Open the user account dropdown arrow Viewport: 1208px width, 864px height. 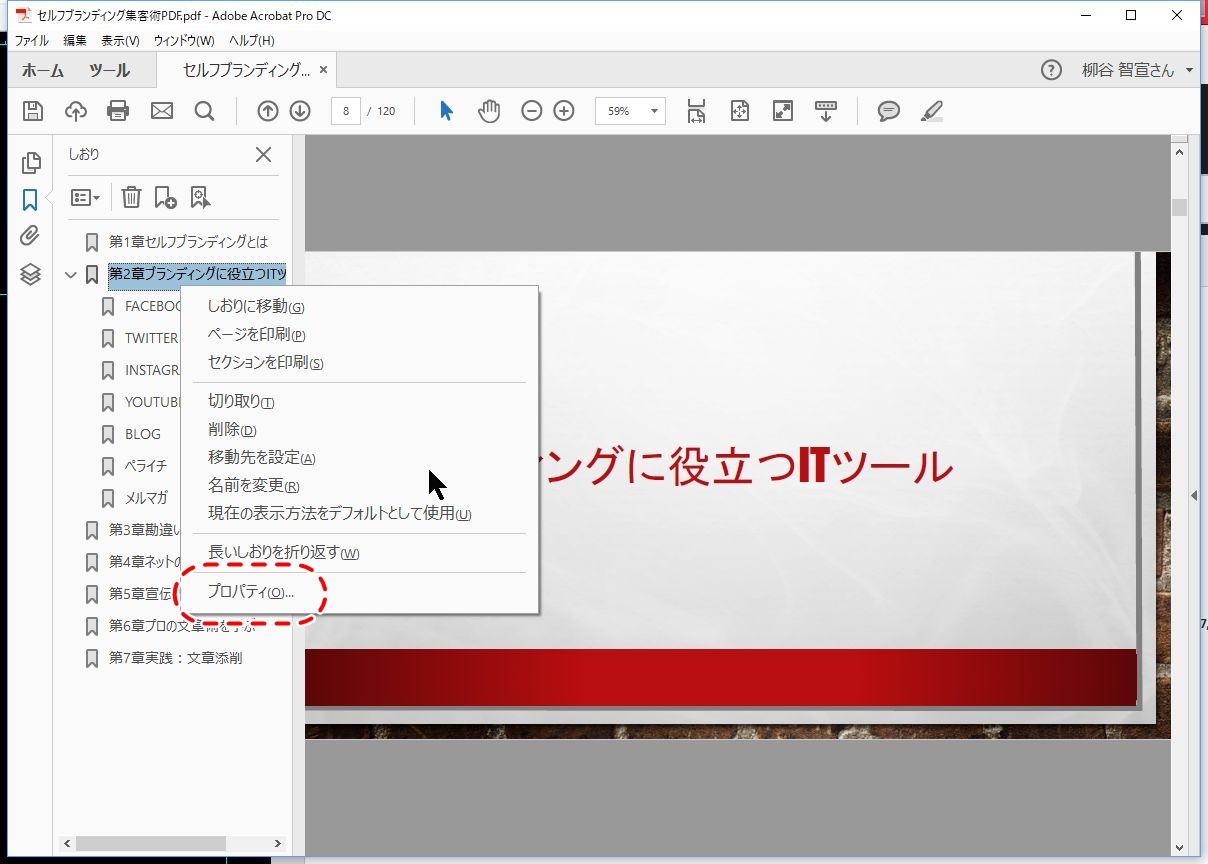coord(1189,71)
